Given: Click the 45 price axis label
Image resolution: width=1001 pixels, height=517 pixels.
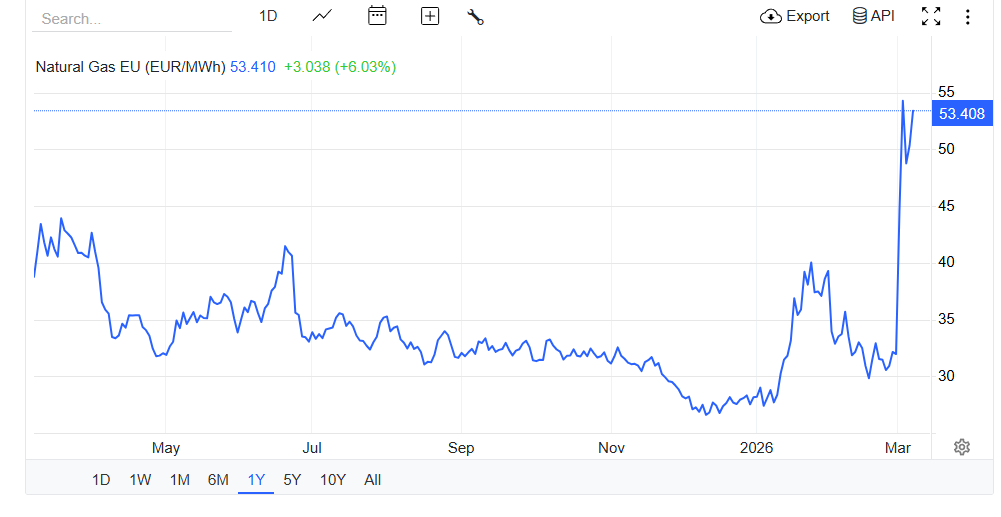Looking at the screenshot, I should click(947, 206).
